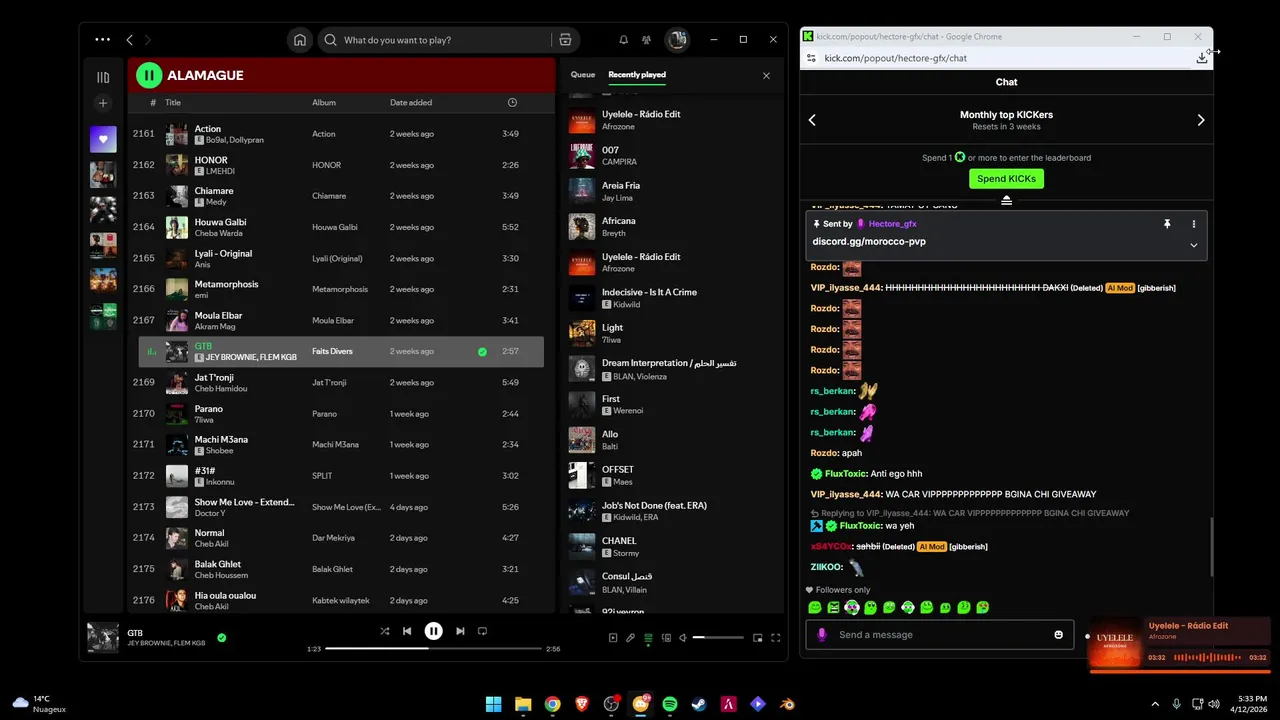
Task: Toggle Now Playing view
Action: click(x=613, y=637)
